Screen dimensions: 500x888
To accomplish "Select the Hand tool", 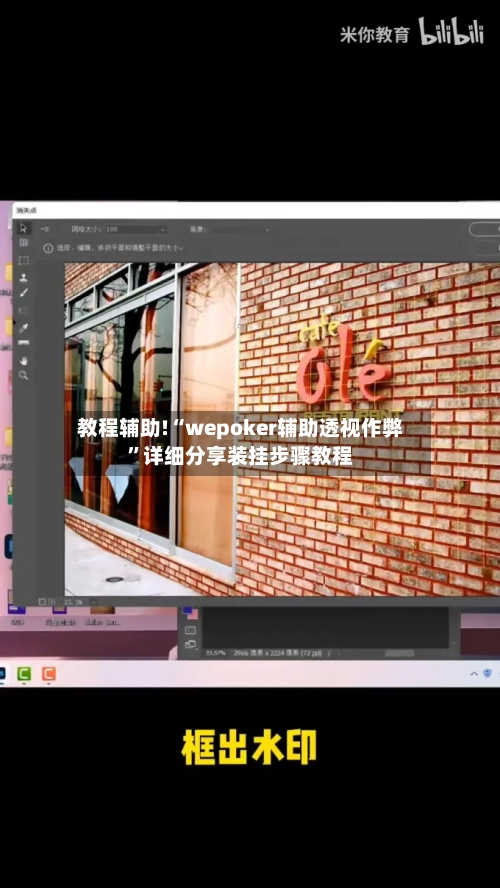I will 24,360.
